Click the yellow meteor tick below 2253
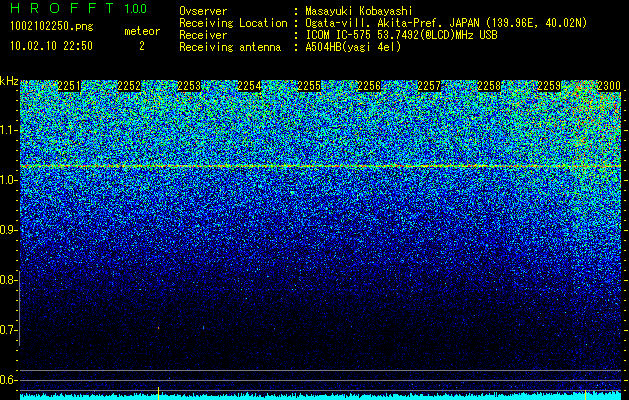This screenshot has width=629, height=400. pos(158,393)
